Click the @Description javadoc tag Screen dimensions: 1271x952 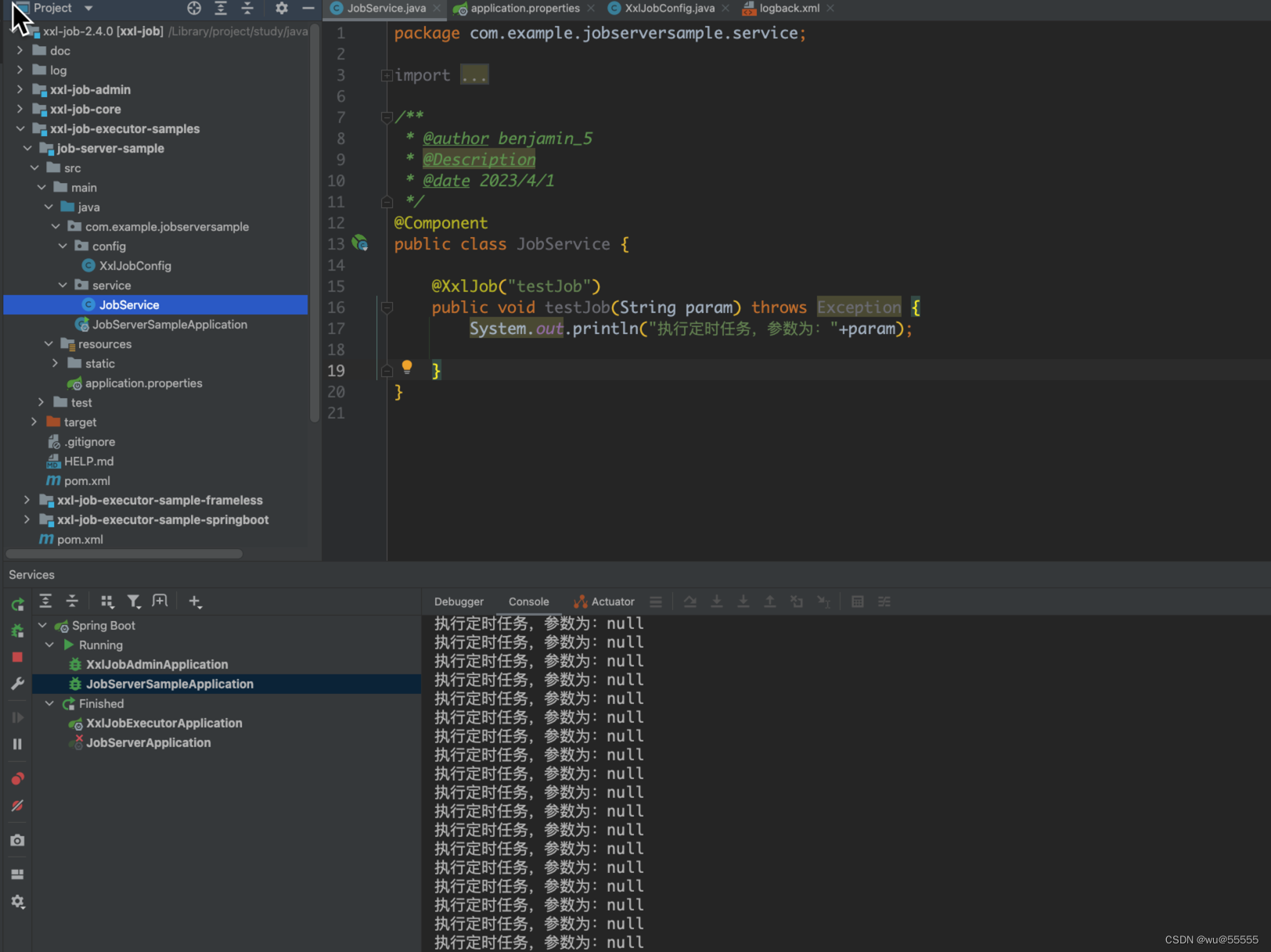pos(479,160)
